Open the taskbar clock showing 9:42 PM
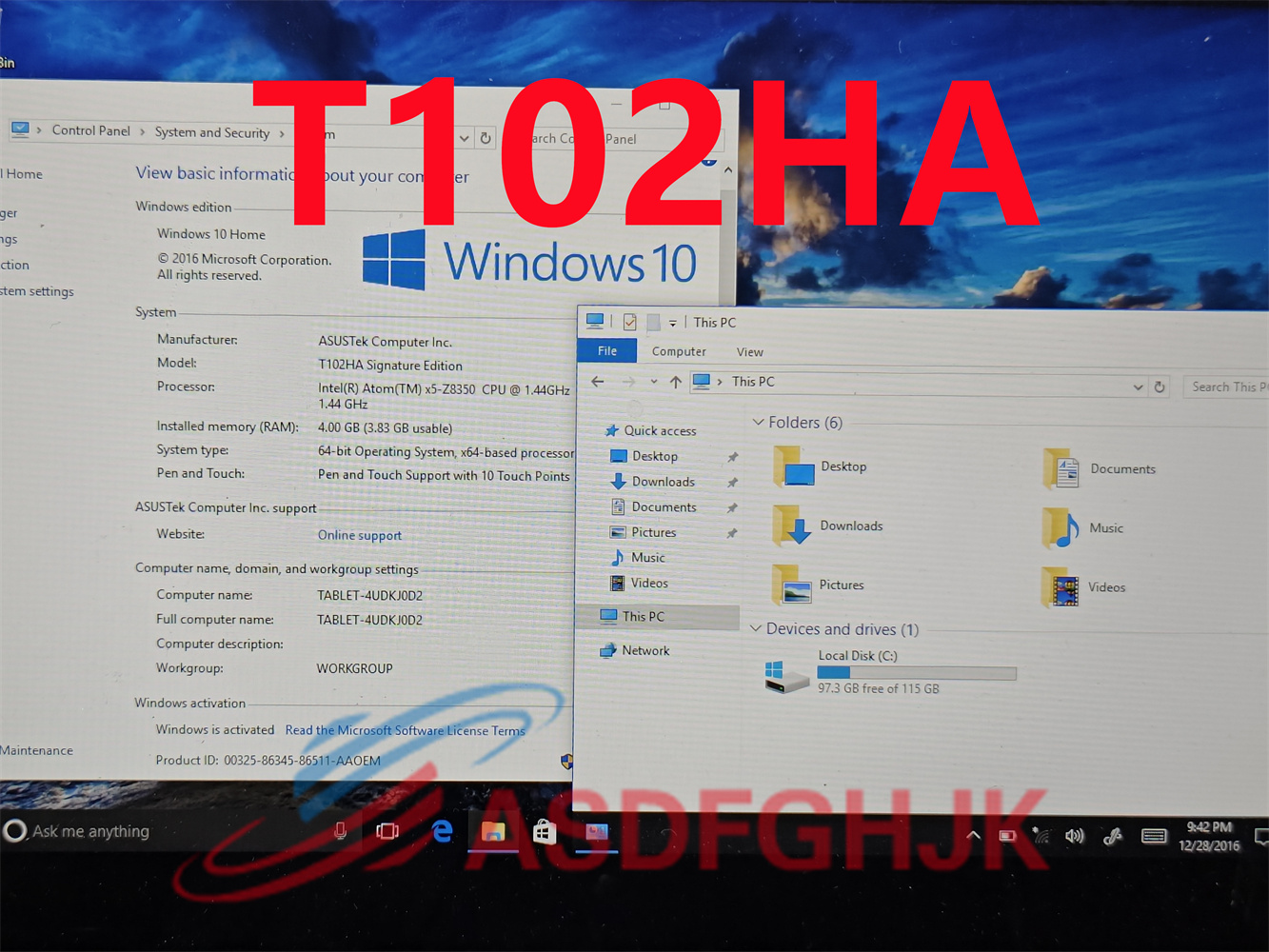The height and width of the screenshot is (952, 1269). [1209, 836]
